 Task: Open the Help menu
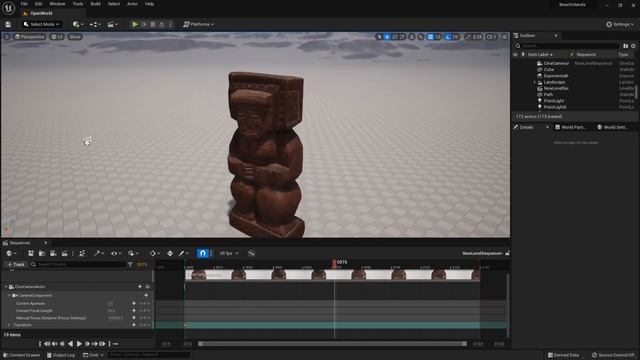[149, 4]
